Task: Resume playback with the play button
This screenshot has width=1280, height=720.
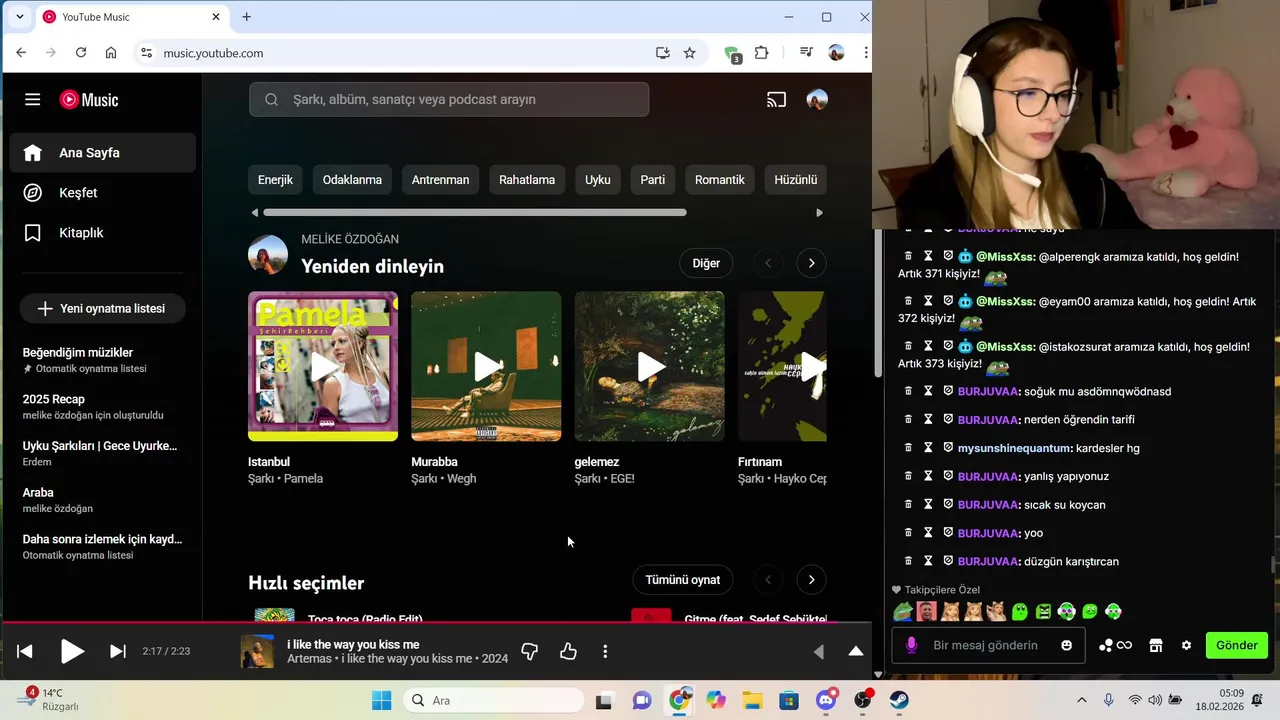Action: point(72,651)
